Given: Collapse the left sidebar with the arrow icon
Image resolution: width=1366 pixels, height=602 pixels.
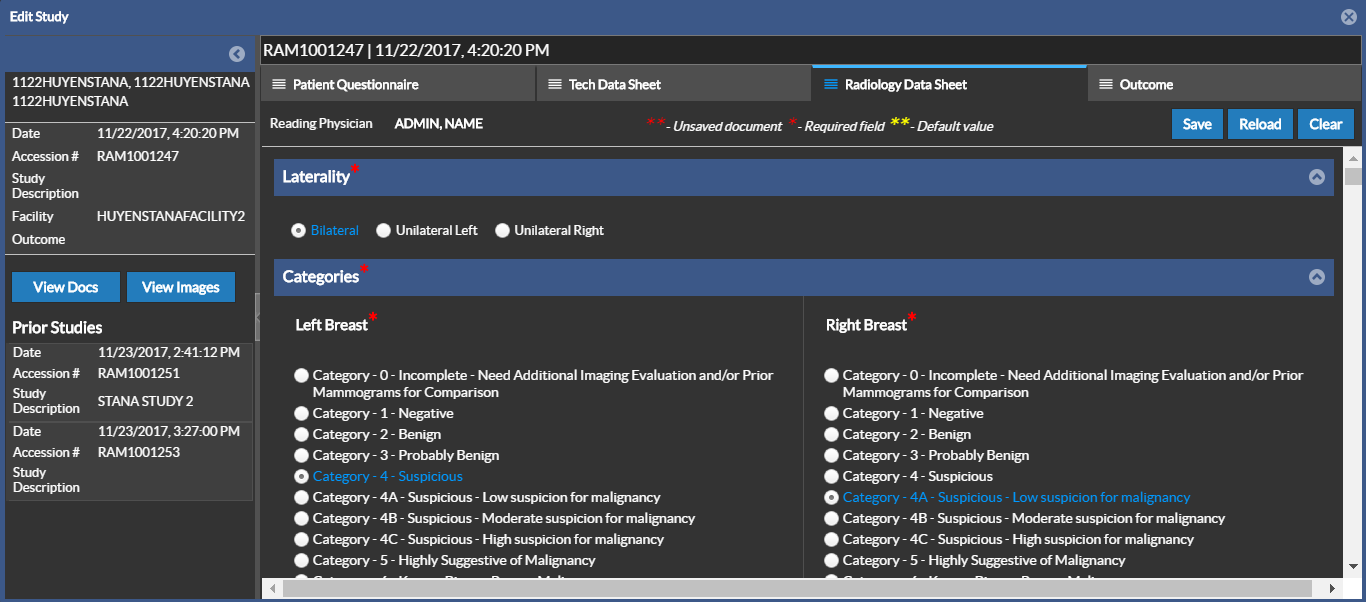Looking at the screenshot, I should (x=237, y=54).
